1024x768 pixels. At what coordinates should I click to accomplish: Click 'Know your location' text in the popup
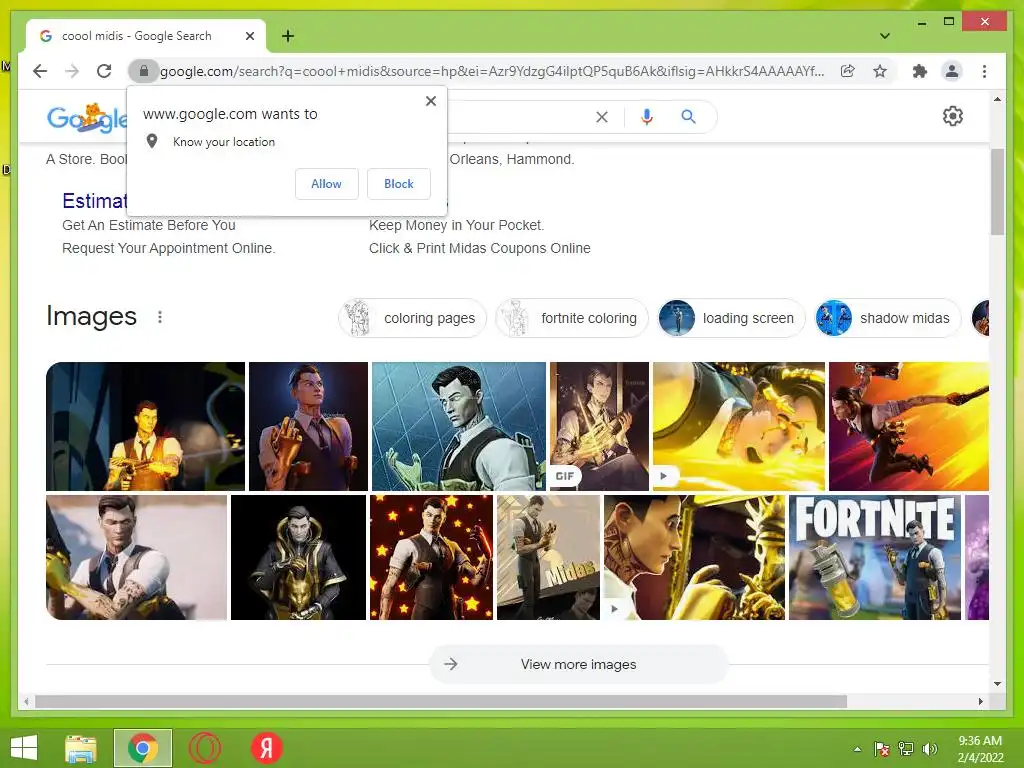tap(224, 142)
